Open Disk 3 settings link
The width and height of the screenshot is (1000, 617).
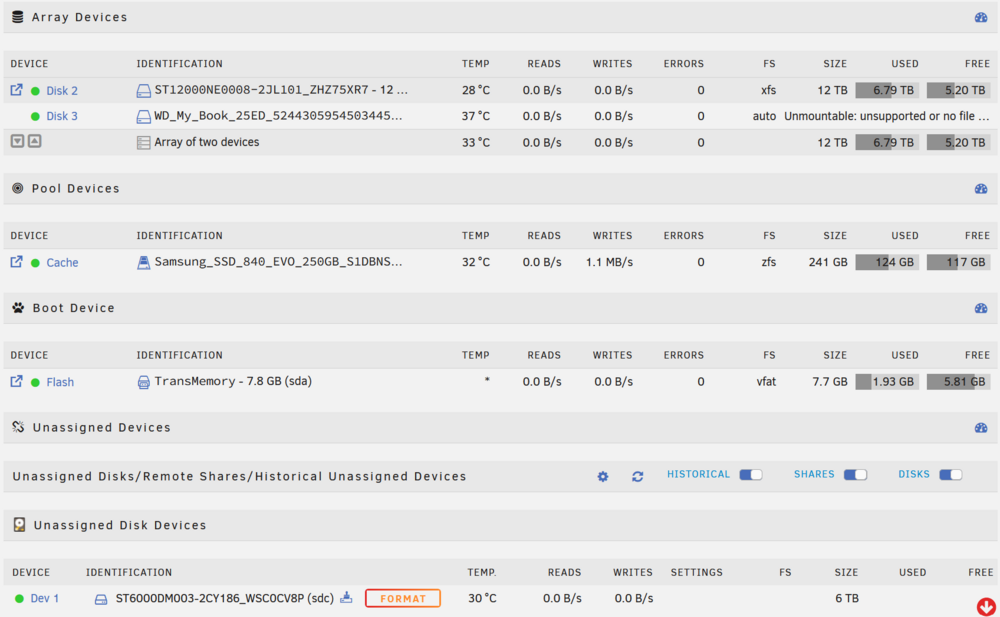[62, 116]
